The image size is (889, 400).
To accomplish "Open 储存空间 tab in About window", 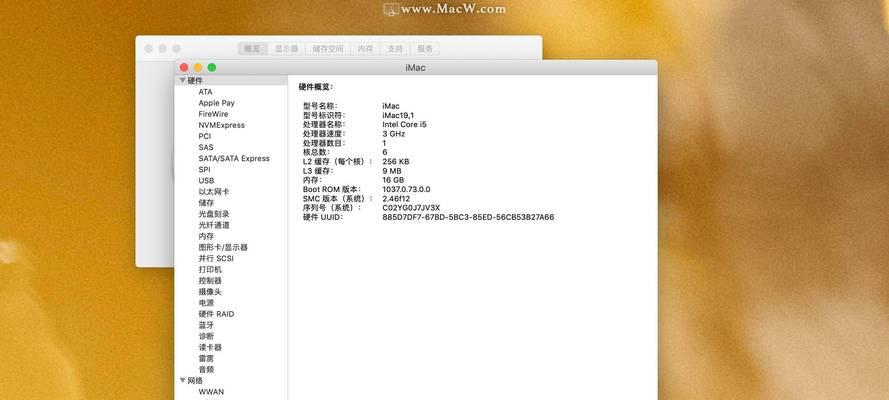I will (x=328, y=49).
